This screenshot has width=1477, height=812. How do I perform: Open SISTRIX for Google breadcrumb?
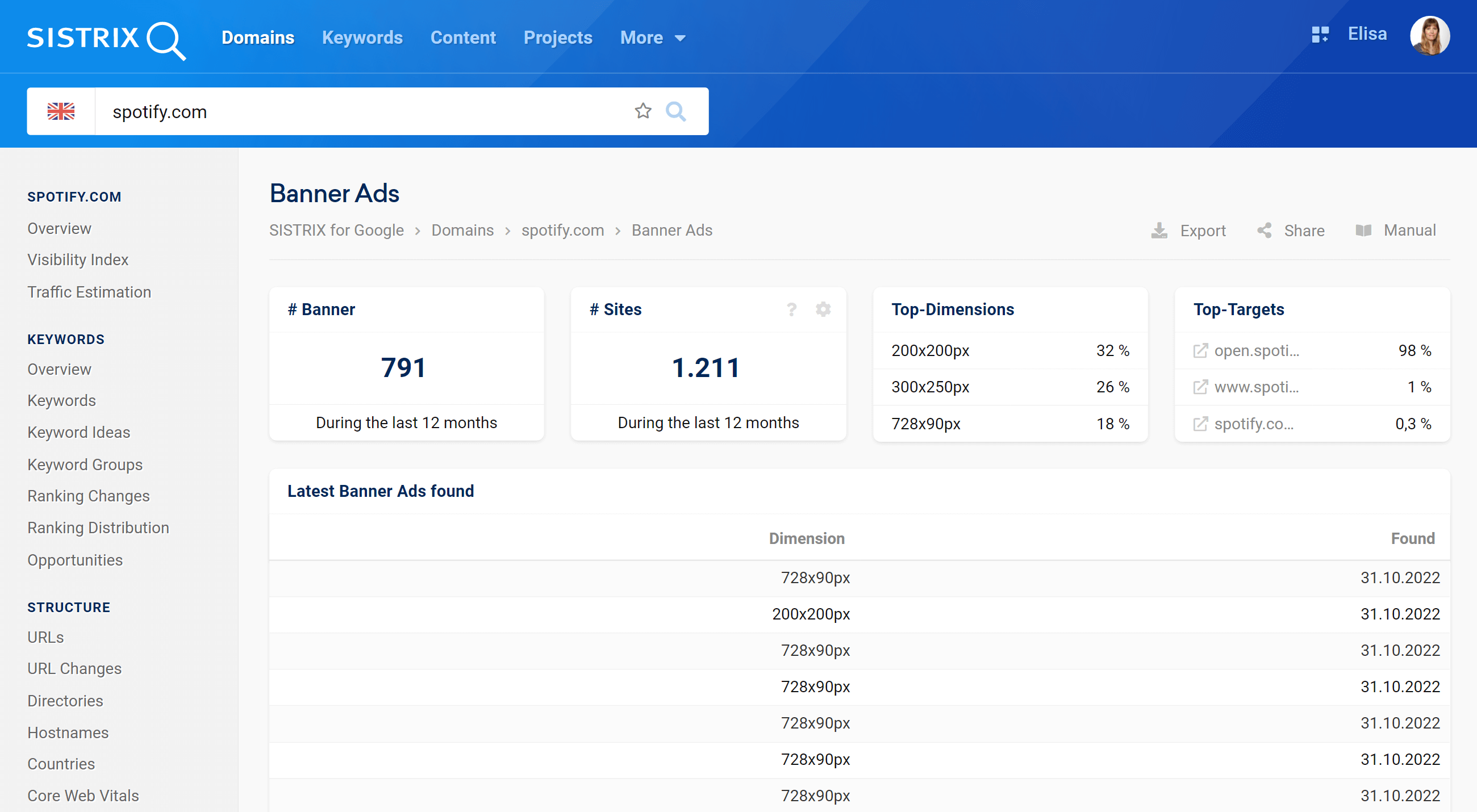click(336, 231)
